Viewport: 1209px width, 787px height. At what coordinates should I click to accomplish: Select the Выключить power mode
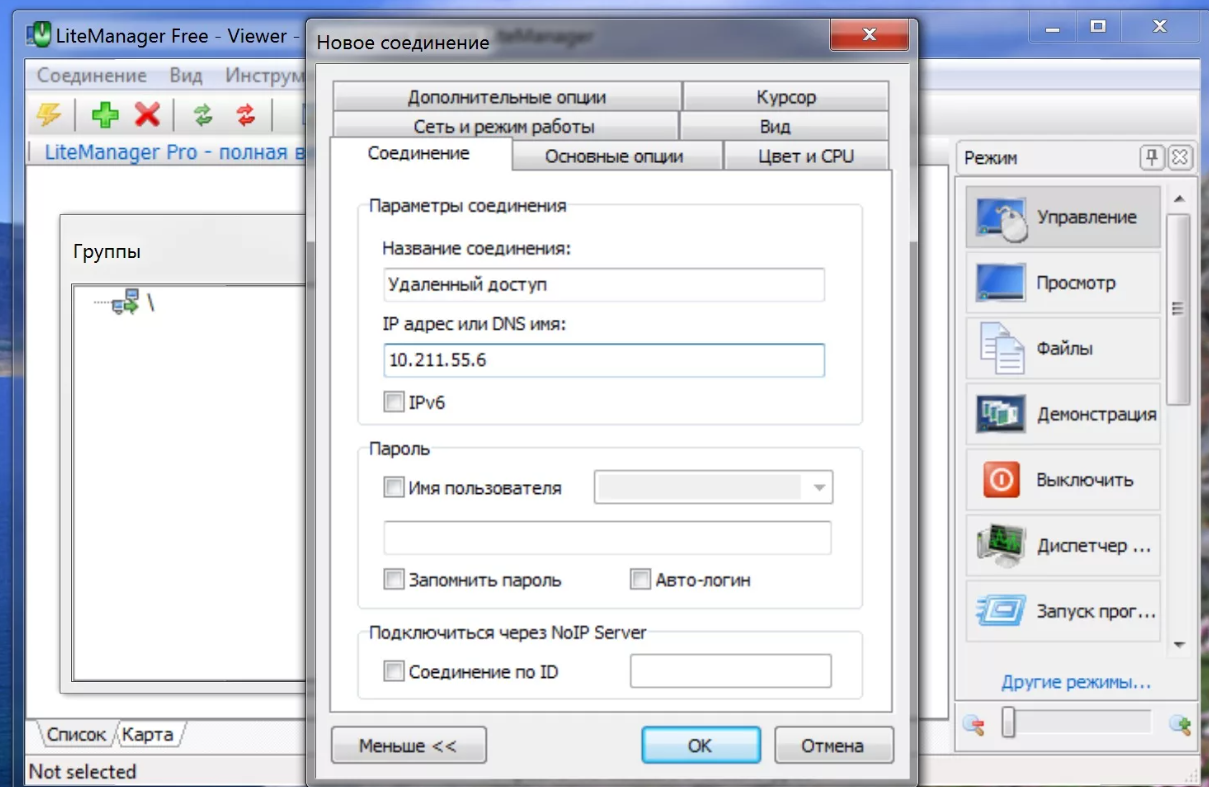click(x=1062, y=480)
